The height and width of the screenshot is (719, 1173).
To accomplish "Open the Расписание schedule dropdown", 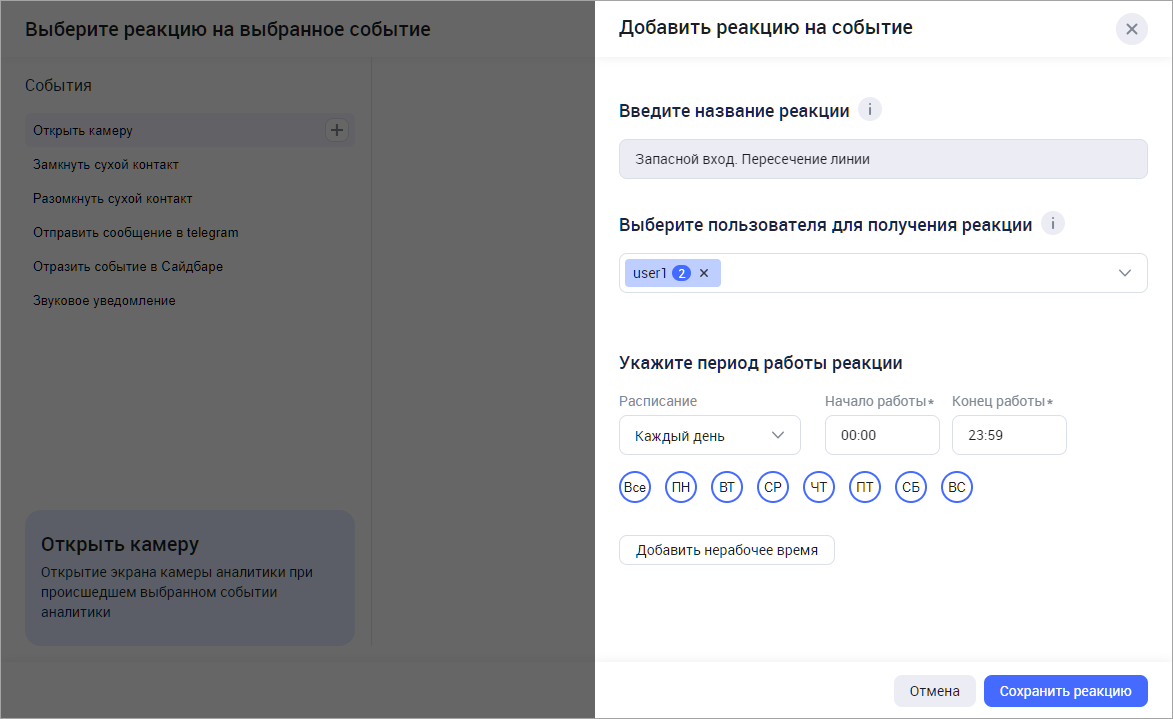I will tap(709, 436).
